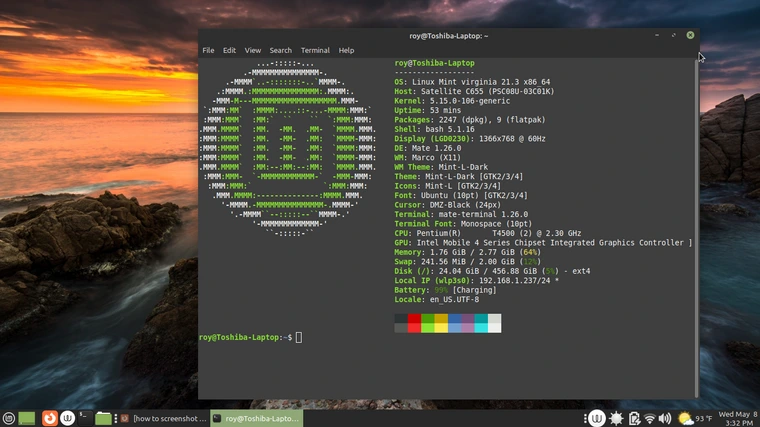This screenshot has width=760, height=427.
Task: Open the brightness applet in tray
Action: click(x=616, y=418)
